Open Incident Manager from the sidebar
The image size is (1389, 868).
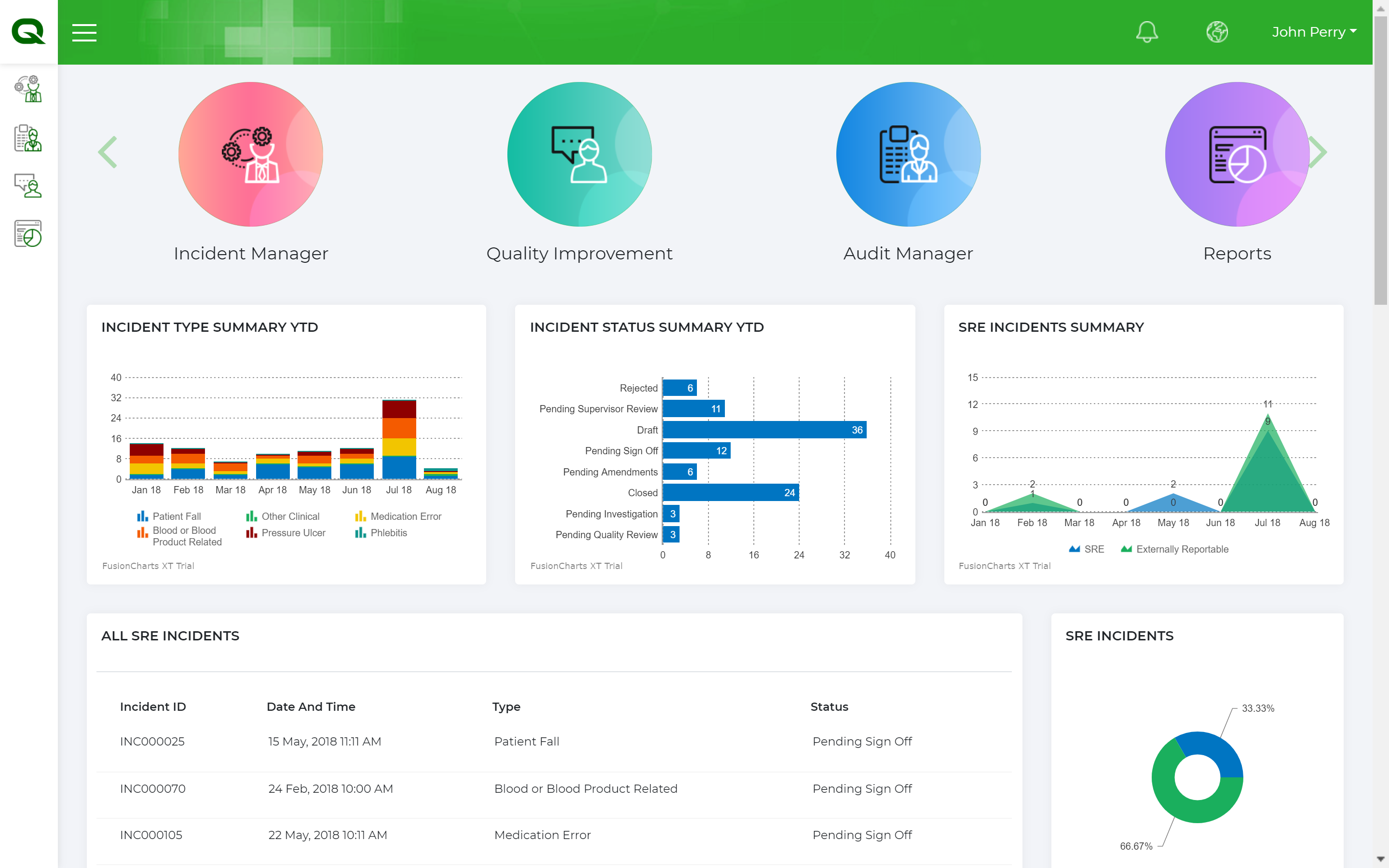28,89
